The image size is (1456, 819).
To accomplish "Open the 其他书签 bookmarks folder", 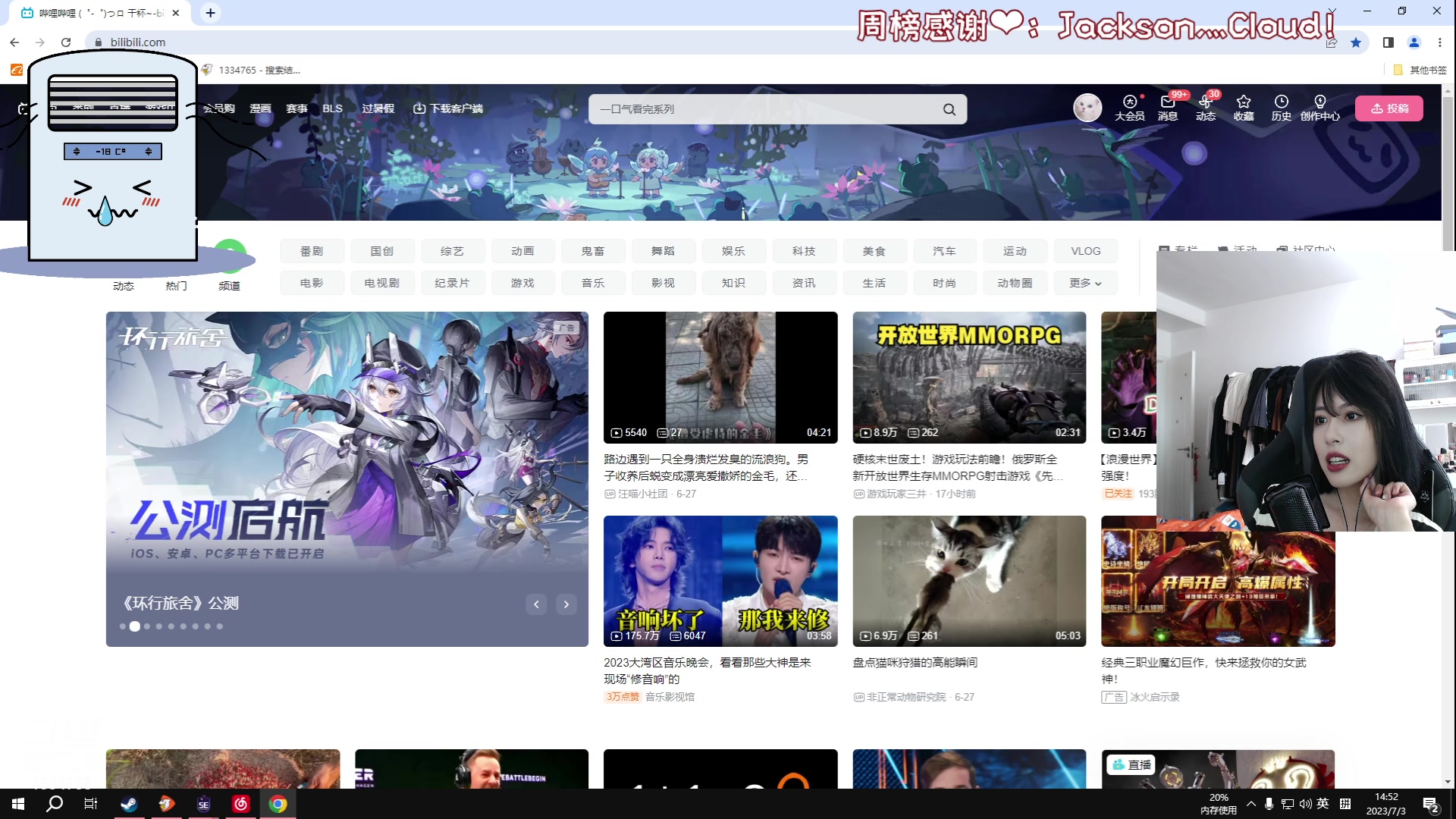I will [x=1420, y=70].
